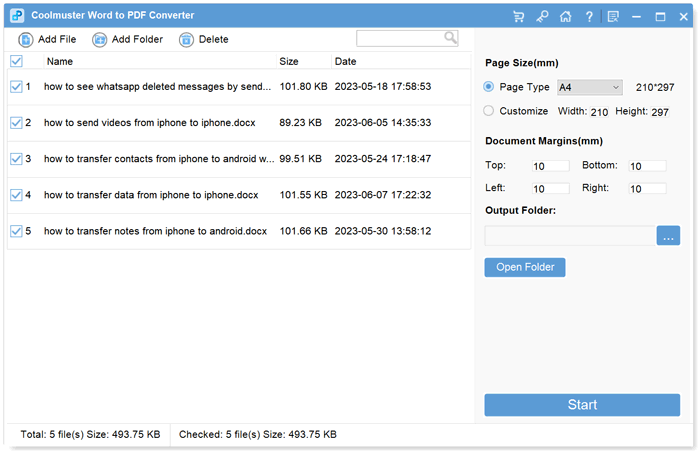Click the 2023-06-07 17:22:32 date cell
Image resolution: width=700 pixels, height=453 pixels.
pyautogui.click(x=383, y=195)
